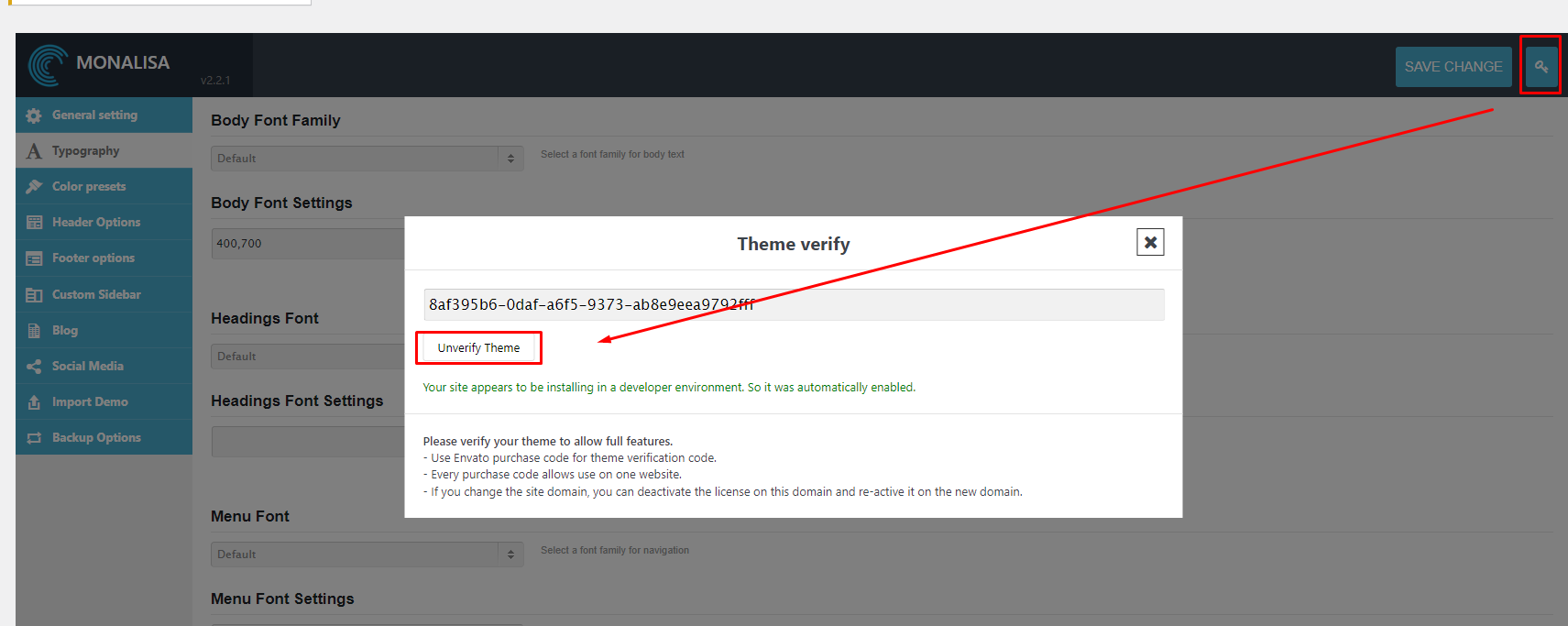1568x626 pixels.
Task: Open Color presets menu item
Action: (104, 186)
